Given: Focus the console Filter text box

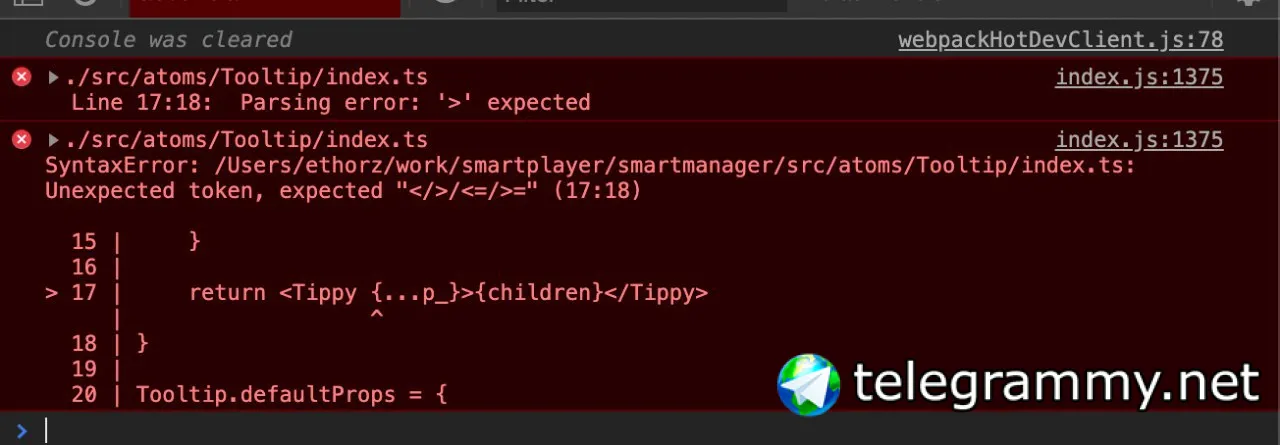Looking at the screenshot, I should click(x=641, y=5).
